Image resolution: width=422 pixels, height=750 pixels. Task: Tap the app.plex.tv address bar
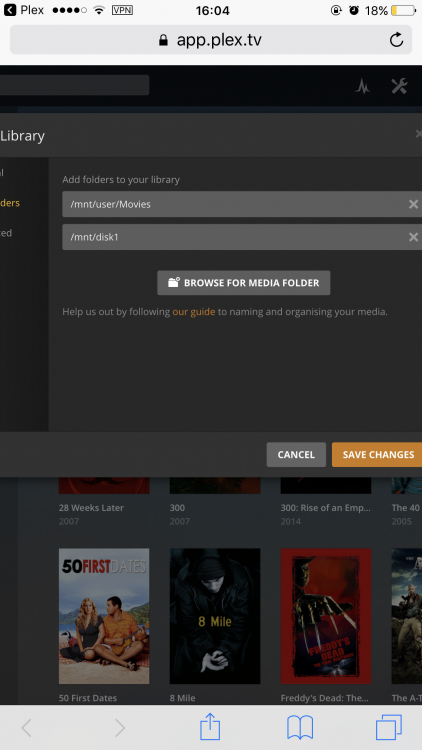point(211,40)
